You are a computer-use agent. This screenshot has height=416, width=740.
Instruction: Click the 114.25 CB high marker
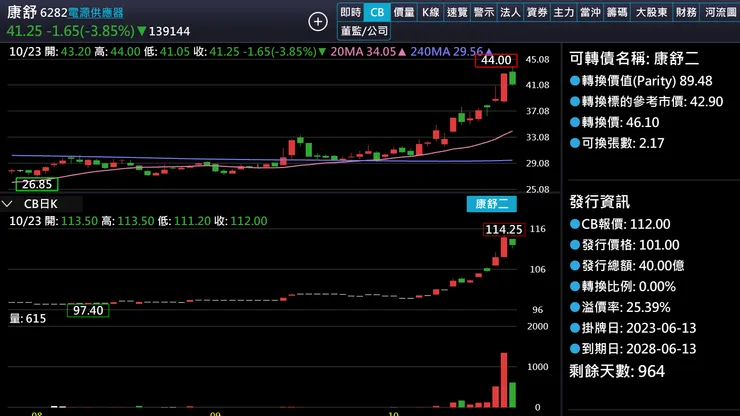pos(504,229)
